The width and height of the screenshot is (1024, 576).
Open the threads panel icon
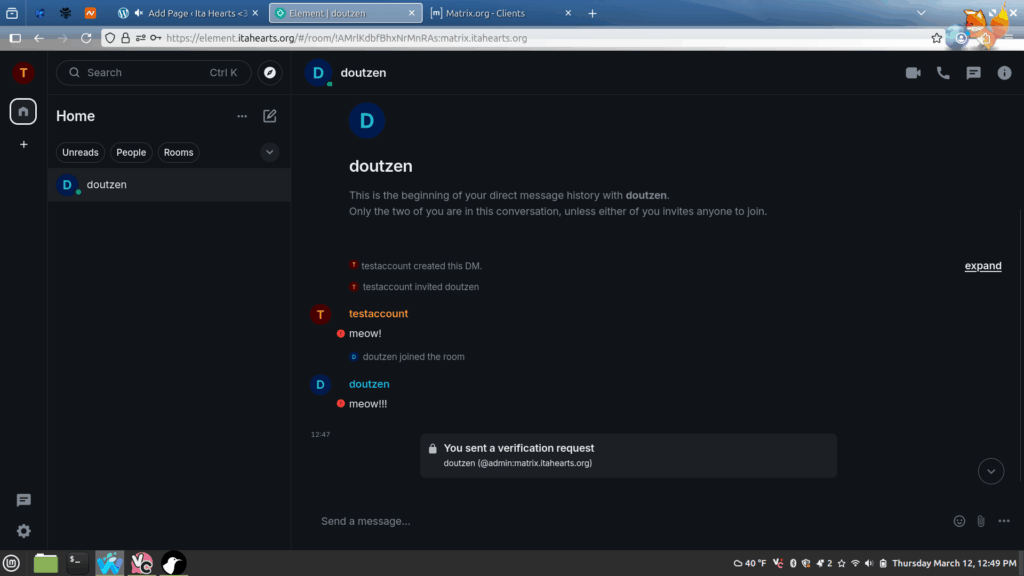click(x=973, y=73)
